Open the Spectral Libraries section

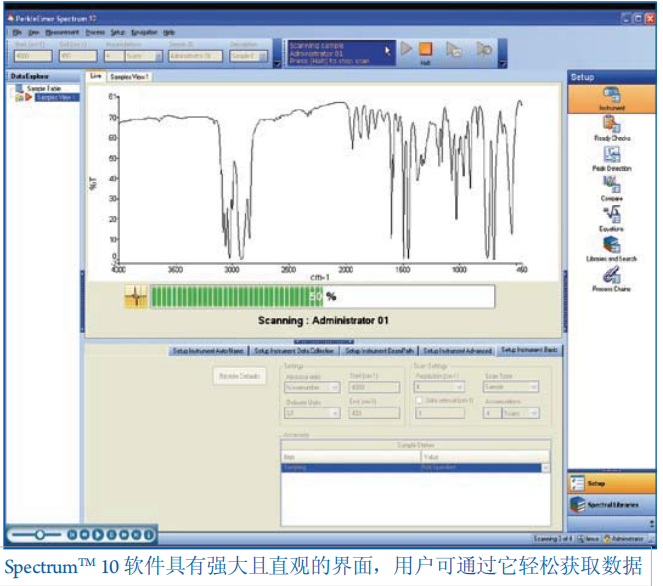tap(612, 505)
